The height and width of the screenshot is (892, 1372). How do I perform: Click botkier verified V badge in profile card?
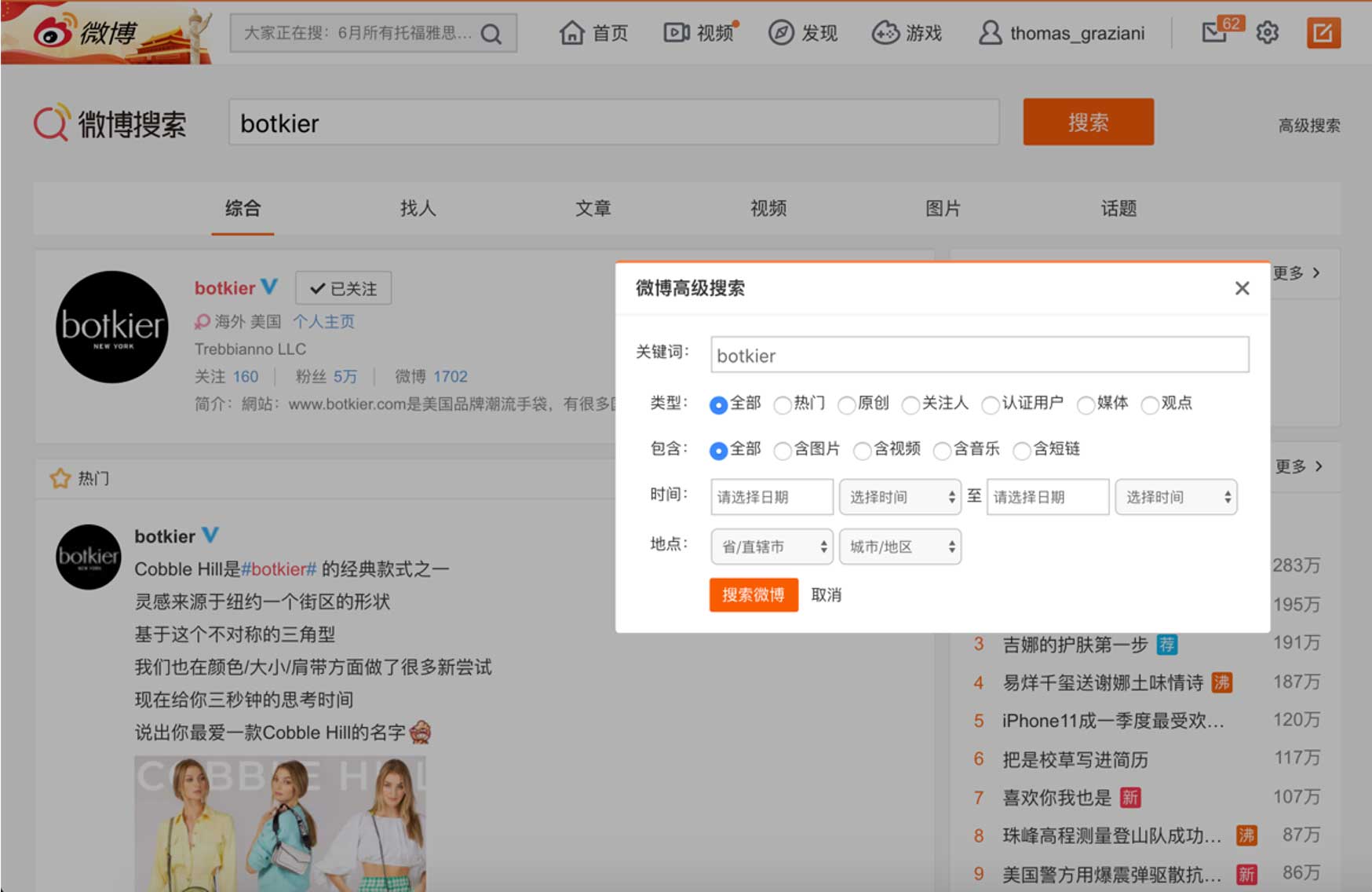tap(269, 287)
